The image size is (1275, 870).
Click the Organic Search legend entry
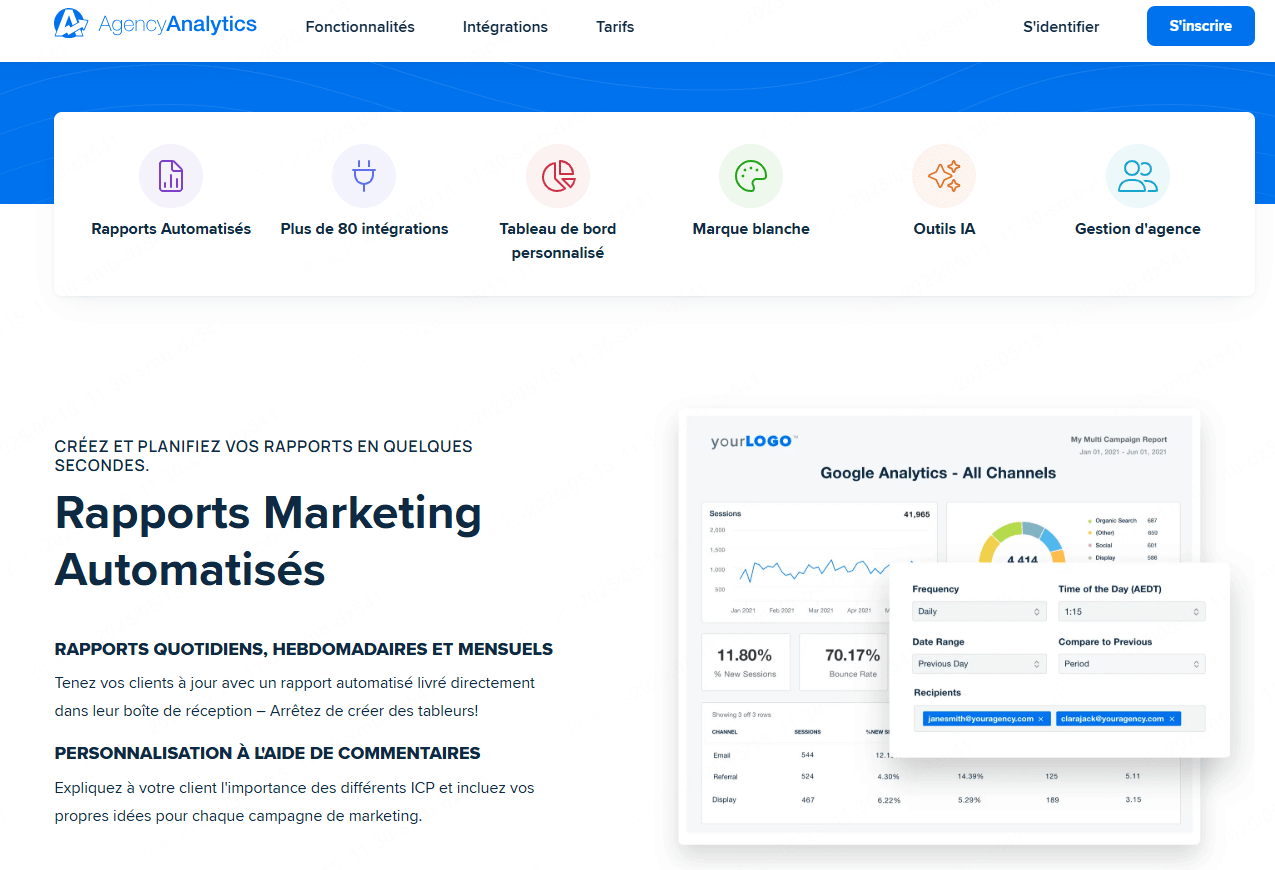coord(1121,521)
